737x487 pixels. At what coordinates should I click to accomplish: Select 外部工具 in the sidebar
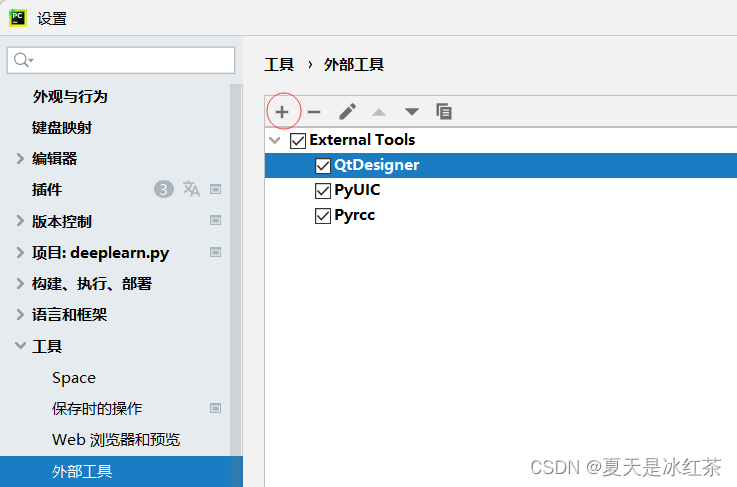(121, 471)
